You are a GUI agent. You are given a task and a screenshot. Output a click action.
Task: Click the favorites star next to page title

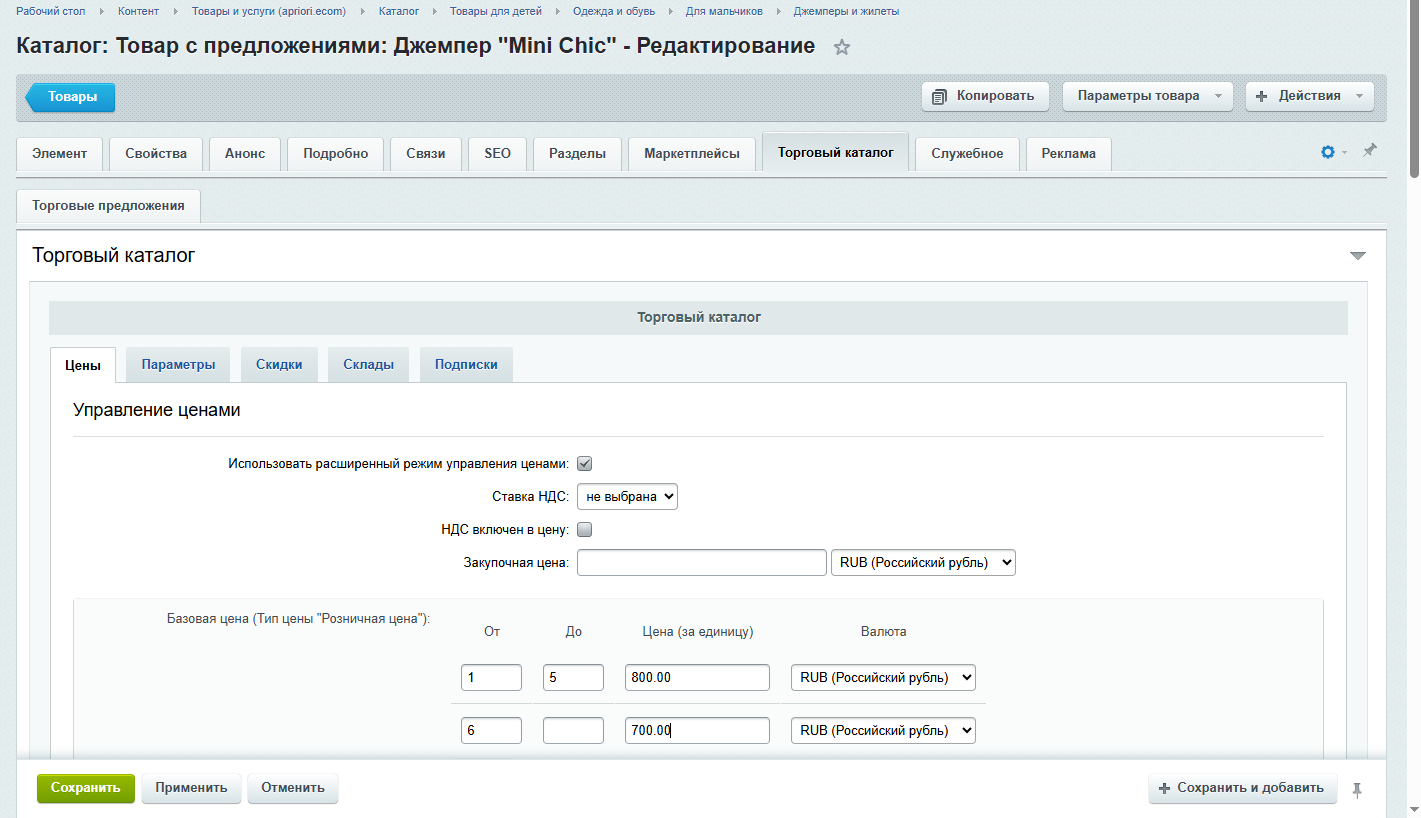[842, 47]
